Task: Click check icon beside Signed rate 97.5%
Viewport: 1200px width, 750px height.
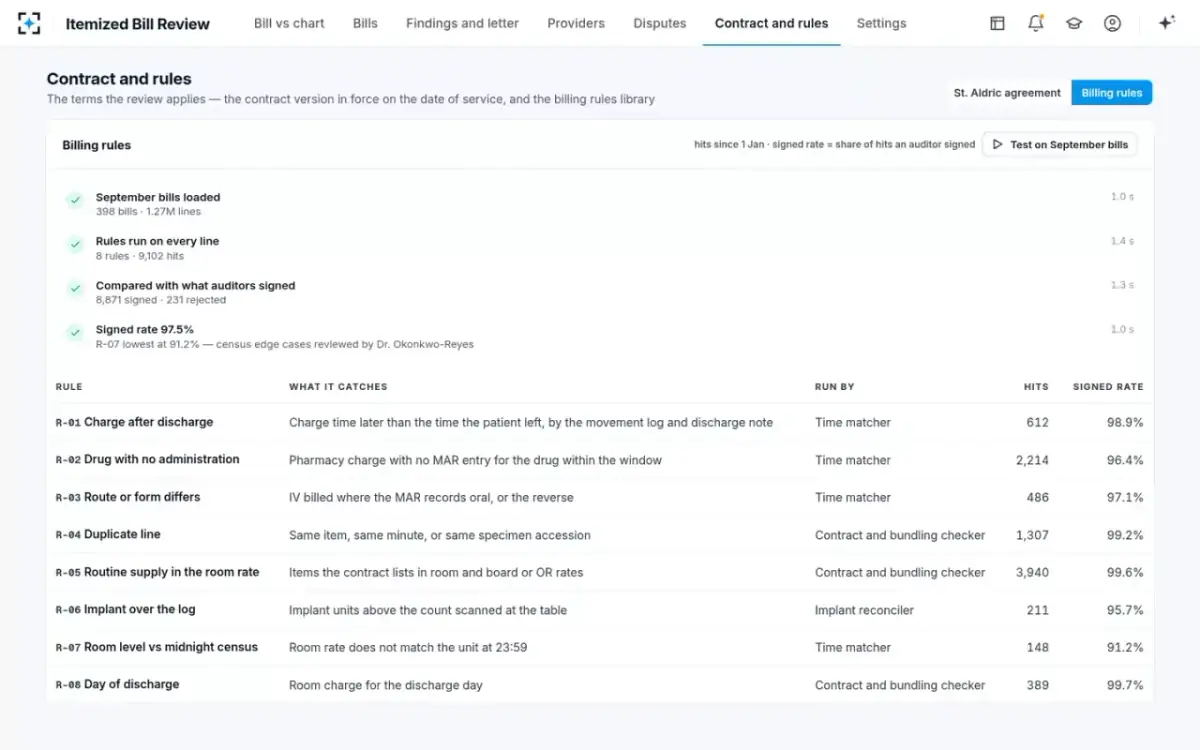Action: (75, 332)
